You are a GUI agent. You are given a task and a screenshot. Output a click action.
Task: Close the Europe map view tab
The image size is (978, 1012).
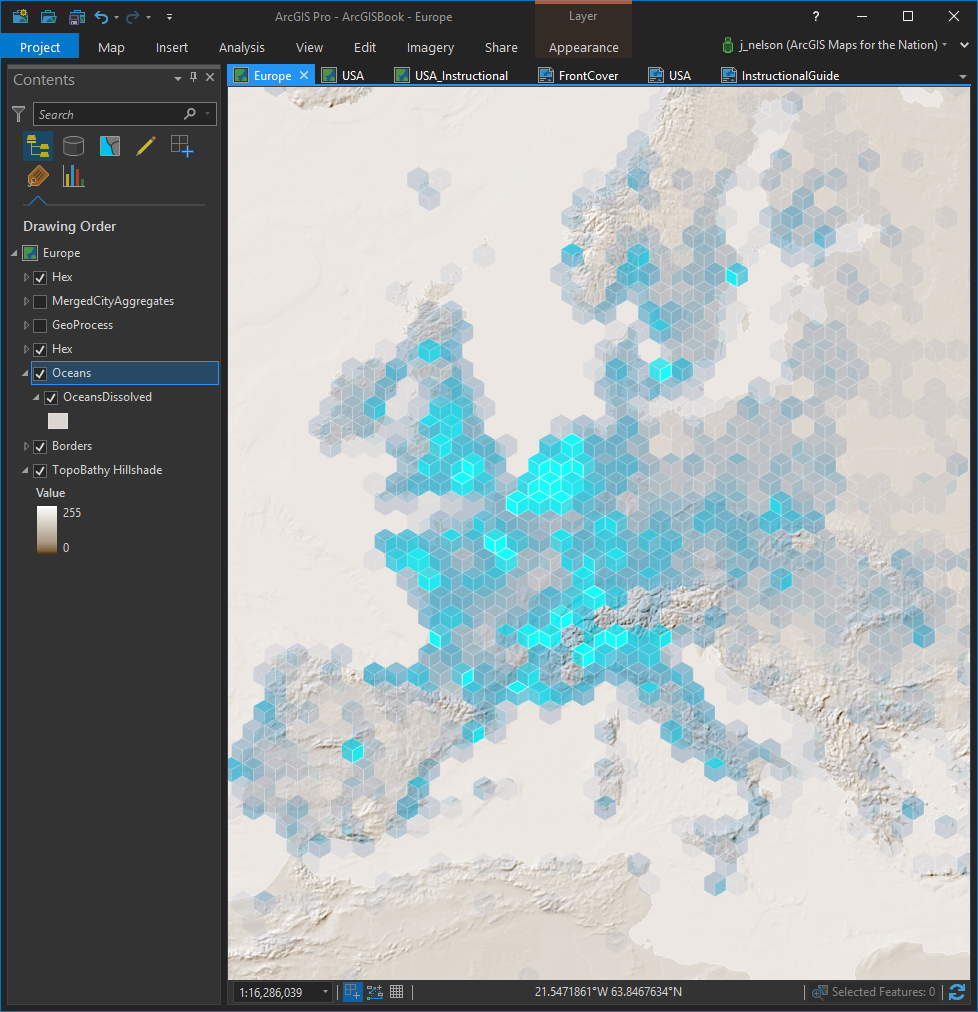(303, 75)
